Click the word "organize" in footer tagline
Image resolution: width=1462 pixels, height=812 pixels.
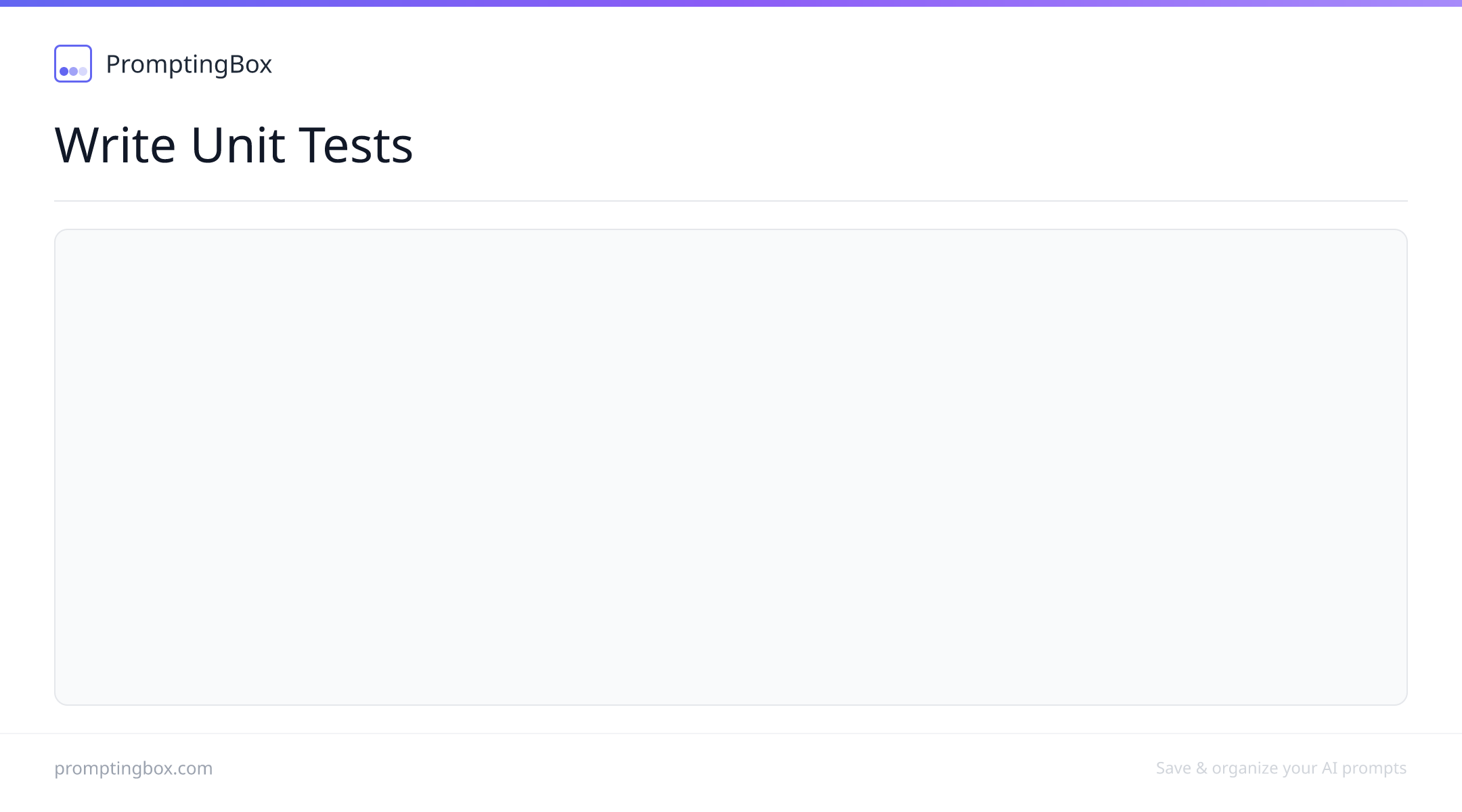[1244, 769]
